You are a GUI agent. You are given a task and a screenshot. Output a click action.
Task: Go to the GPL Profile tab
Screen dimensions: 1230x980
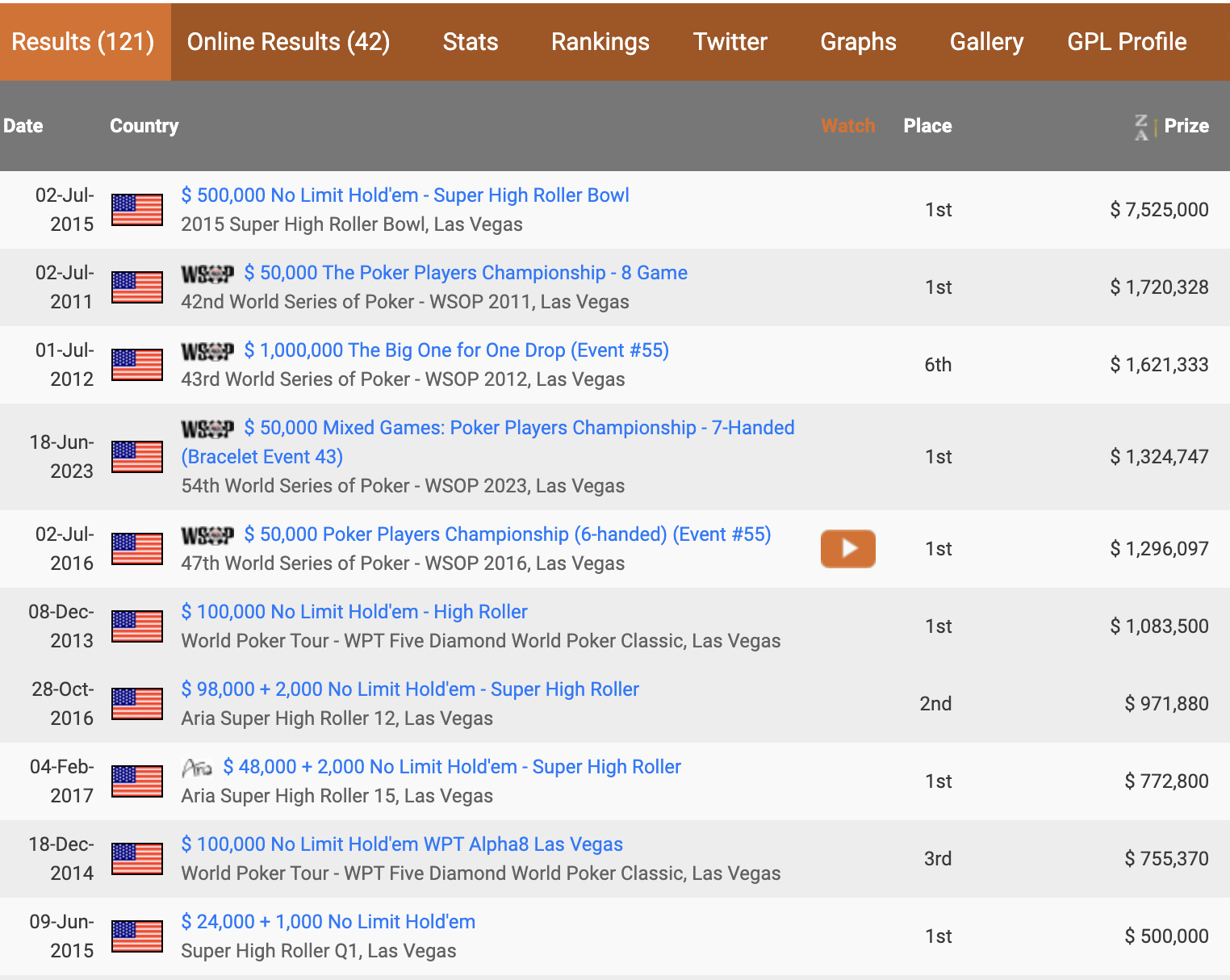pos(1126,42)
